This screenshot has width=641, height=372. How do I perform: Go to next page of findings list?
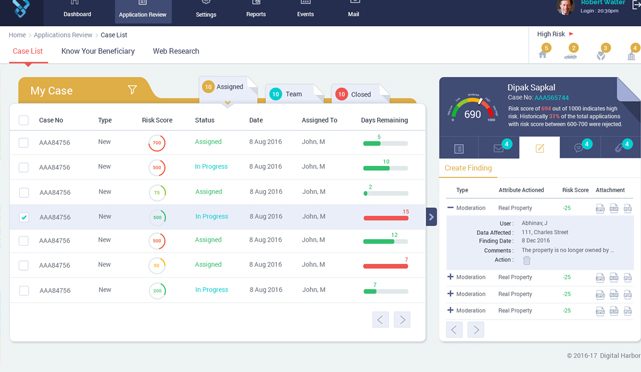(476, 329)
